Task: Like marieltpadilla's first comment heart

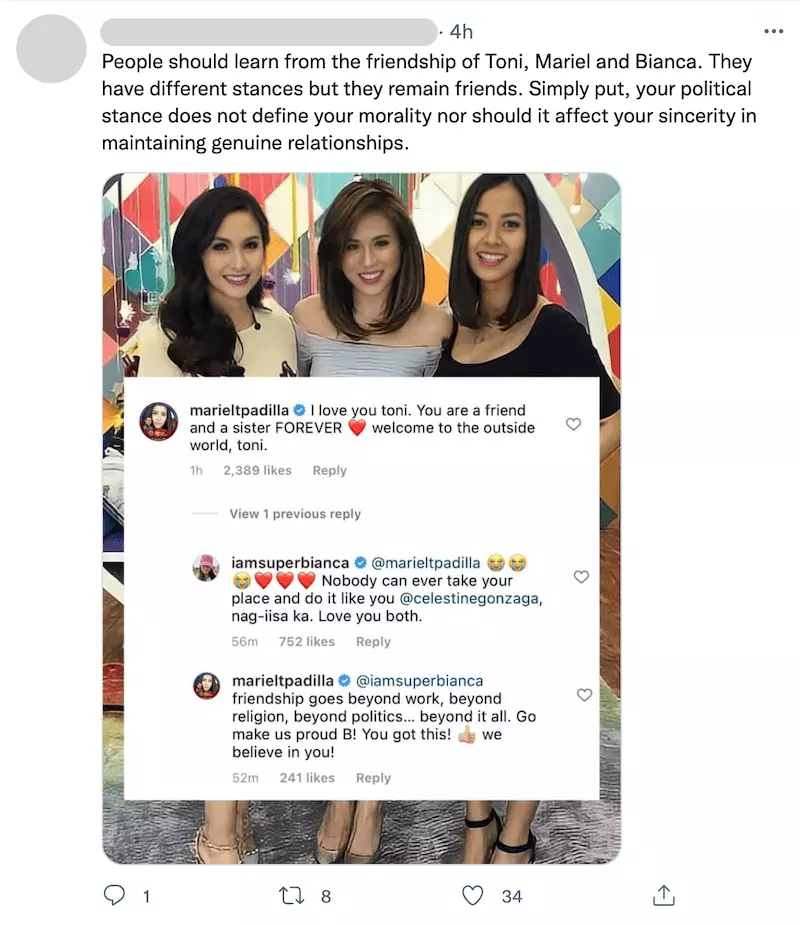Action: coord(573,424)
